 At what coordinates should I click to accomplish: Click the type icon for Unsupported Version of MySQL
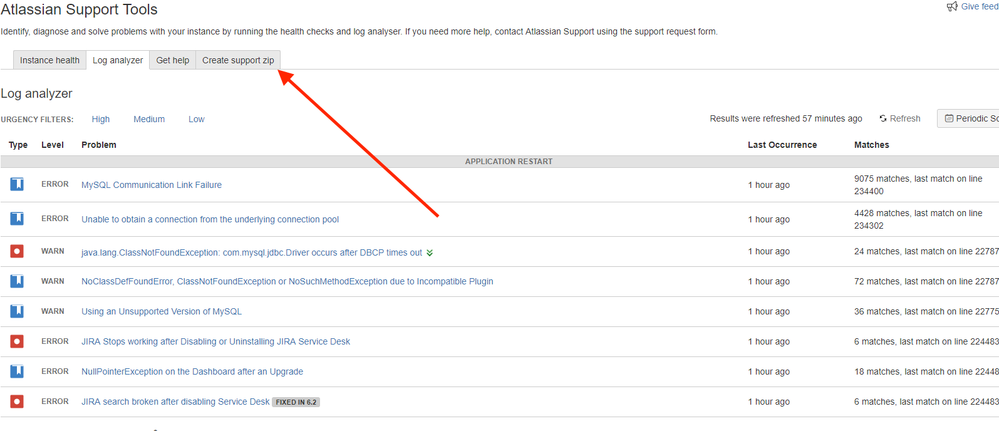pos(17,311)
